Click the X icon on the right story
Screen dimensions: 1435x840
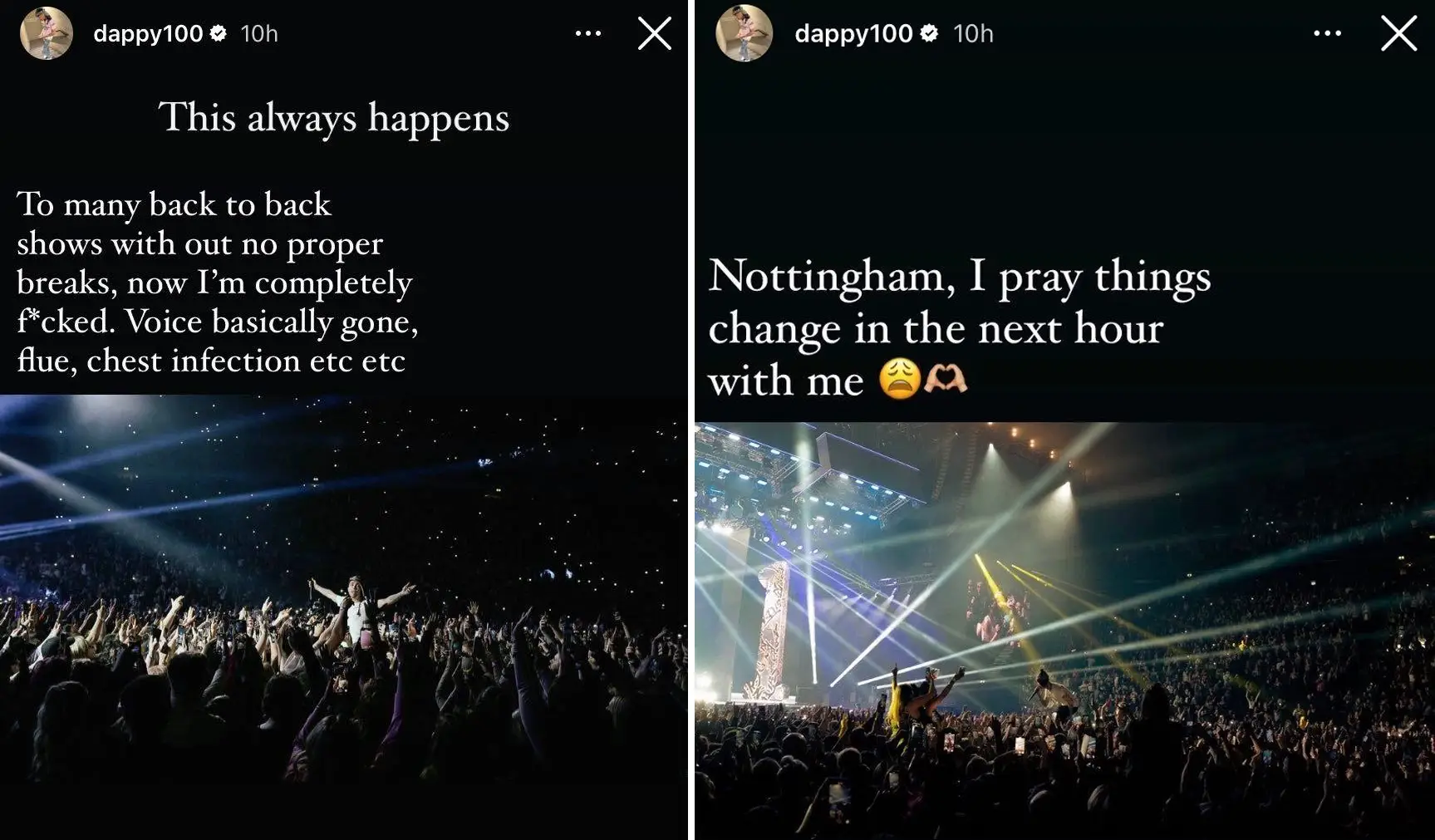pyautogui.click(x=1398, y=33)
